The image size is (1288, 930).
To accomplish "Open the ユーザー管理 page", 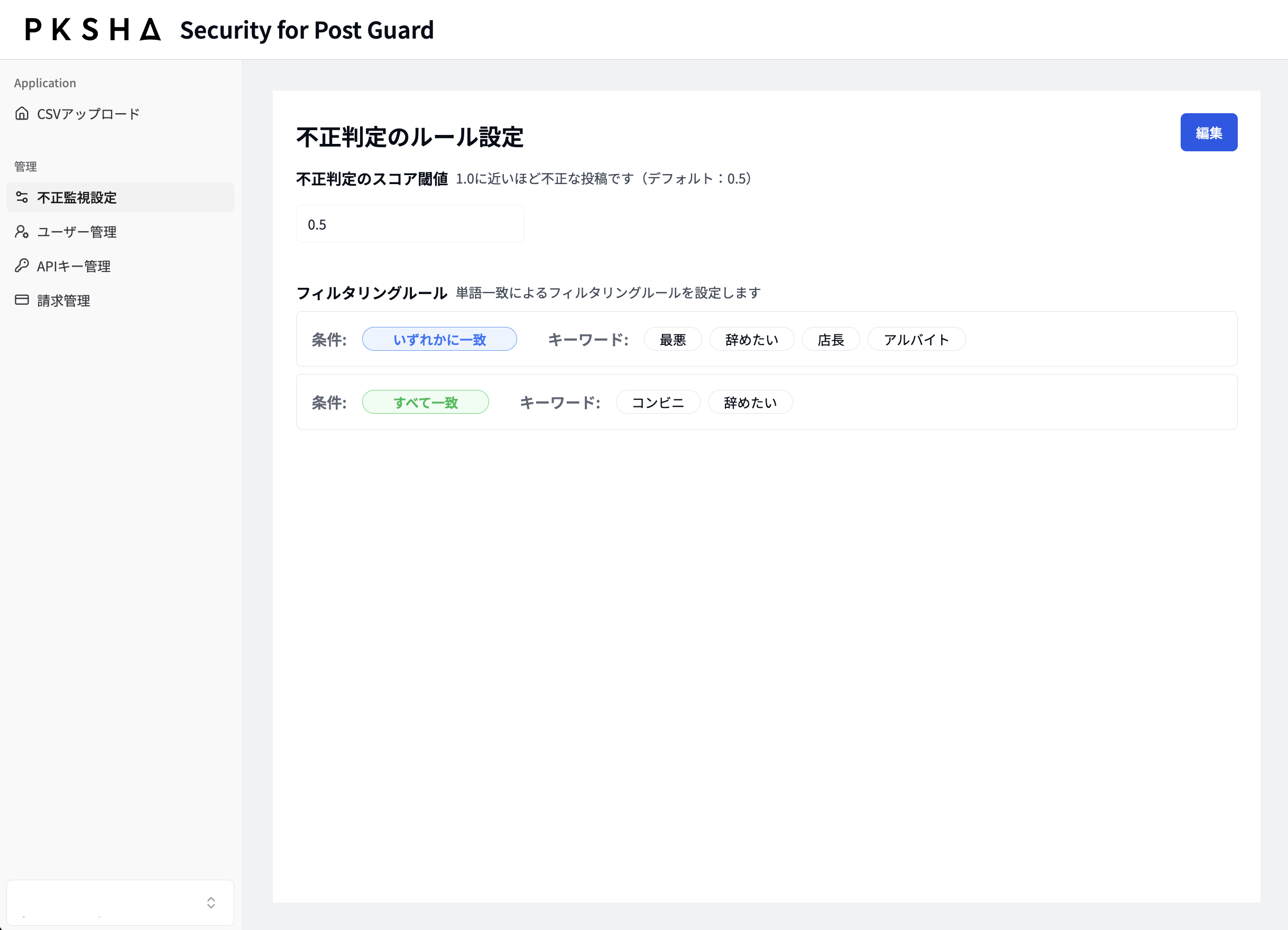I will 77,232.
